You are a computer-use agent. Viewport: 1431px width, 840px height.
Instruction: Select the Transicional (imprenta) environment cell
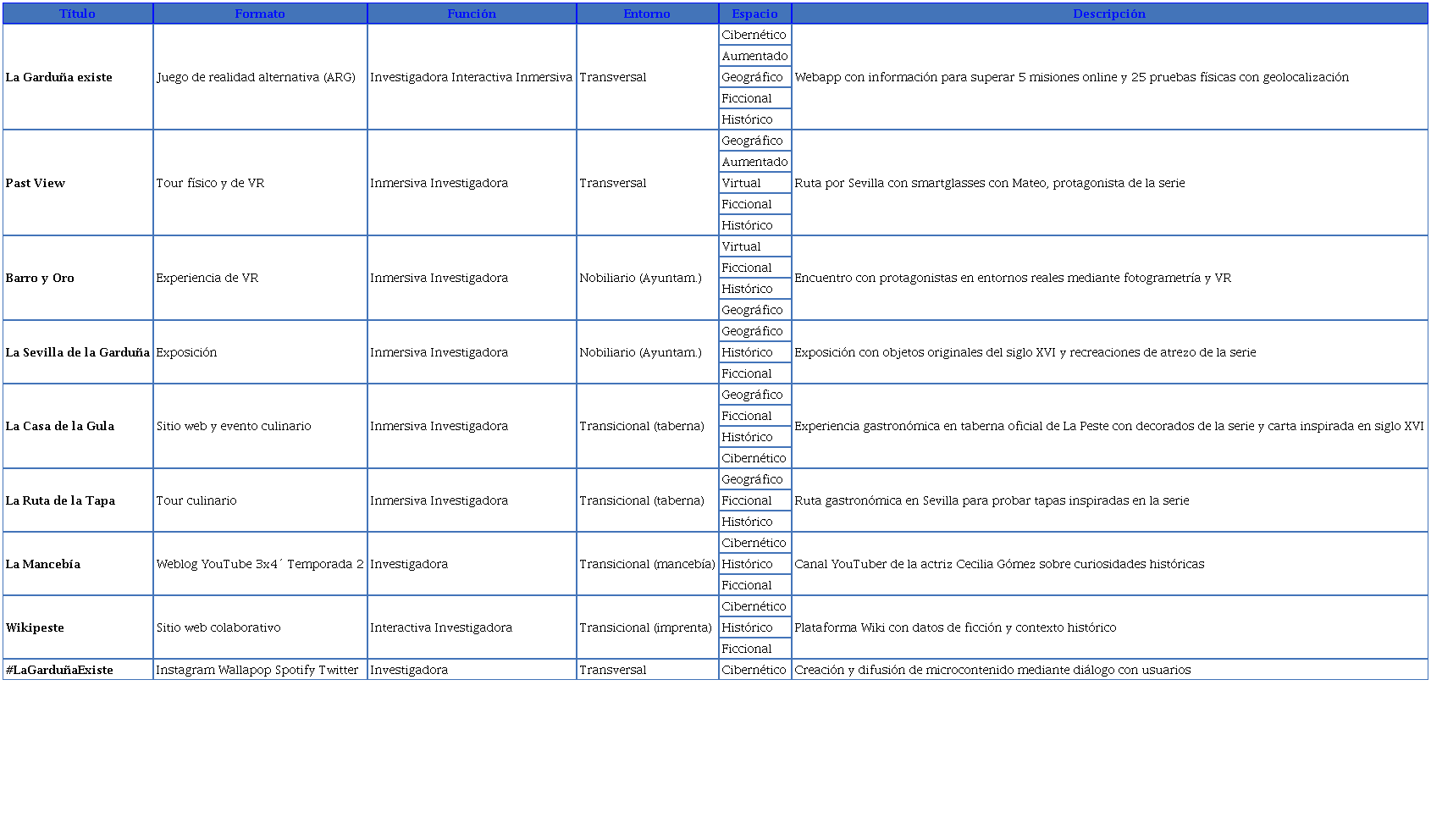[646, 627]
